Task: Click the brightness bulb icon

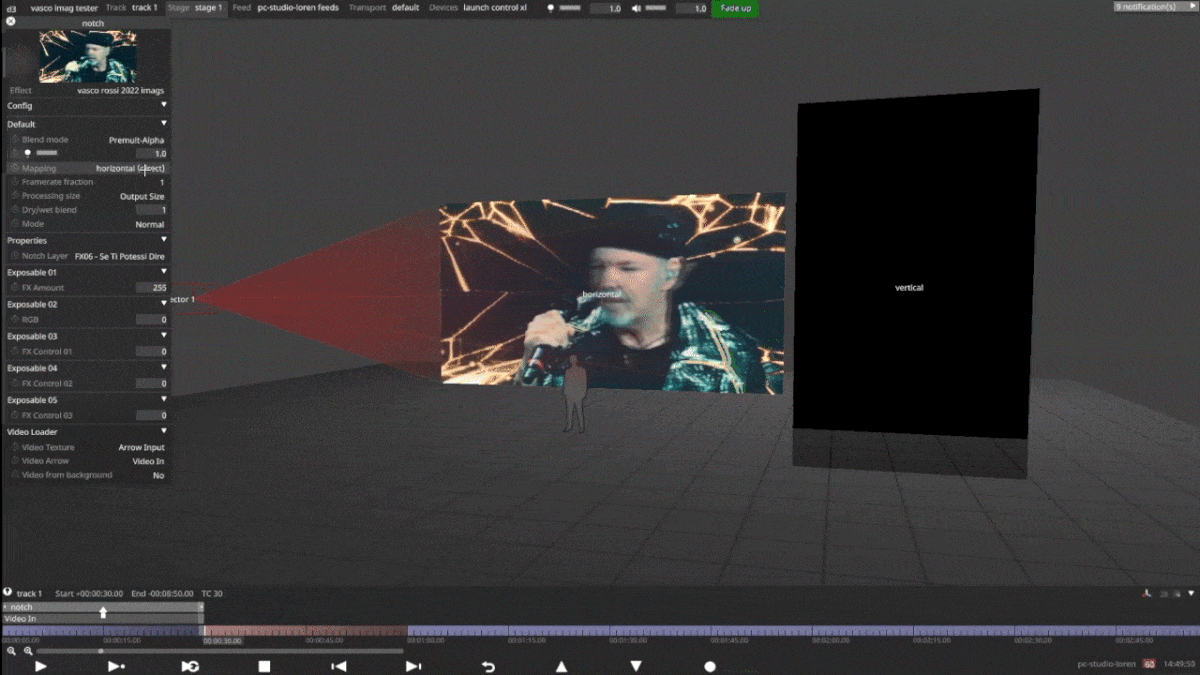Action: pos(28,153)
